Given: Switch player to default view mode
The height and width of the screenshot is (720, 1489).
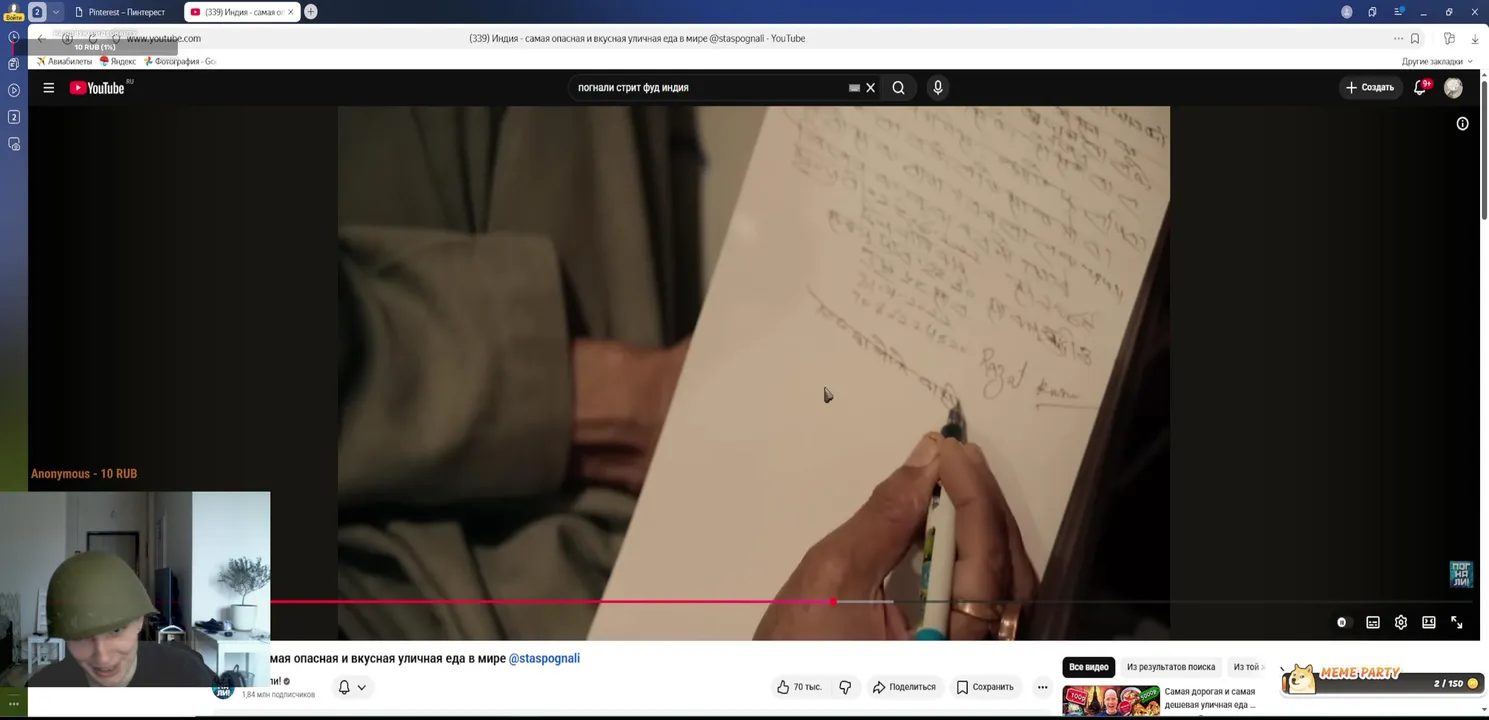Looking at the screenshot, I should click(1429, 622).
